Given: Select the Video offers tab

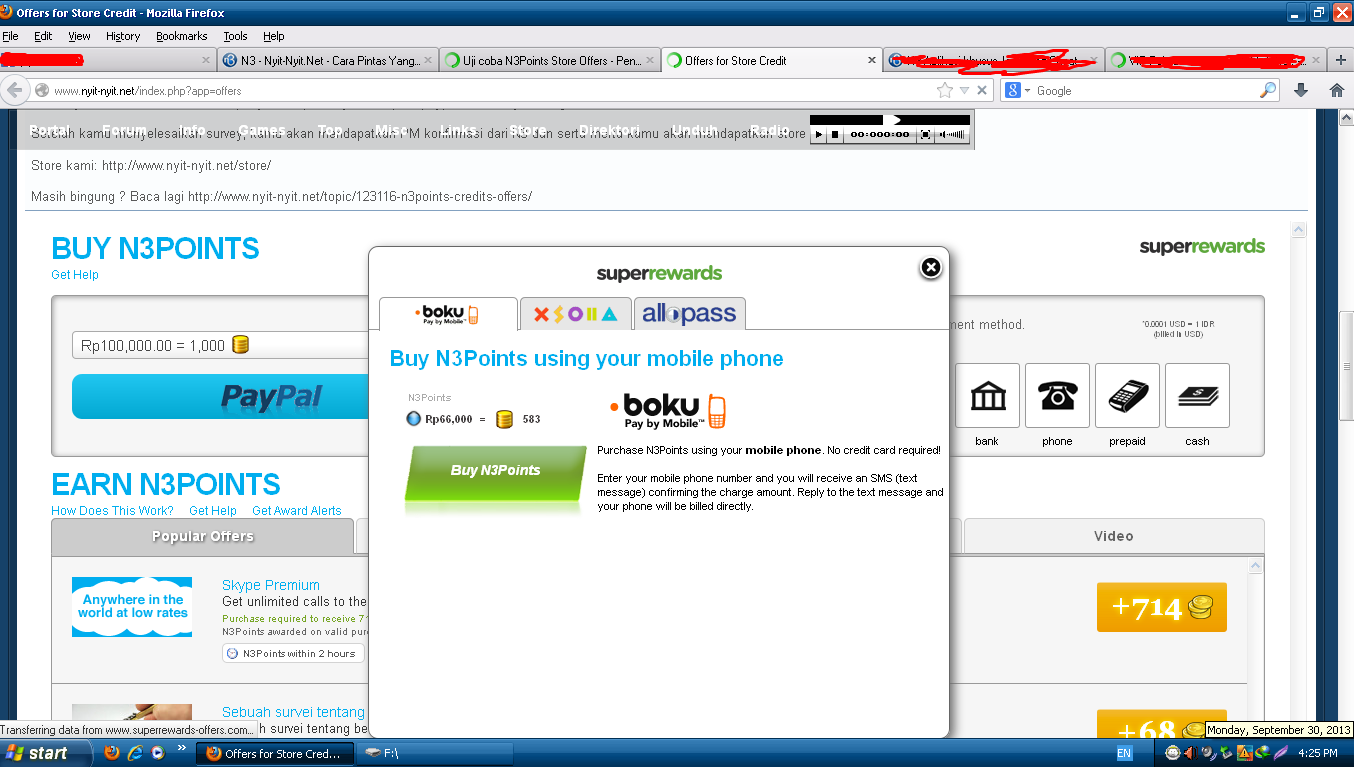Looking at the screenshot, I should pyautogui.click(x=1113, y=536).
